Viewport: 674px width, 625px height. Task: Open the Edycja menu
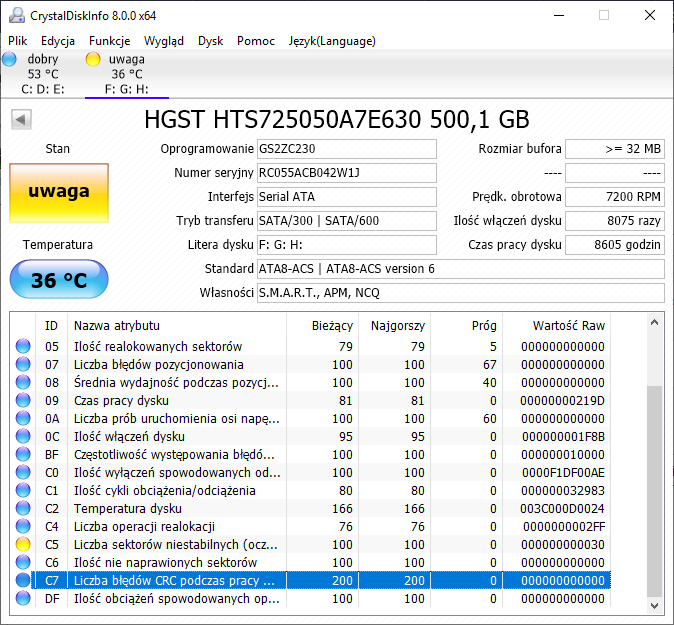(58, 41)
